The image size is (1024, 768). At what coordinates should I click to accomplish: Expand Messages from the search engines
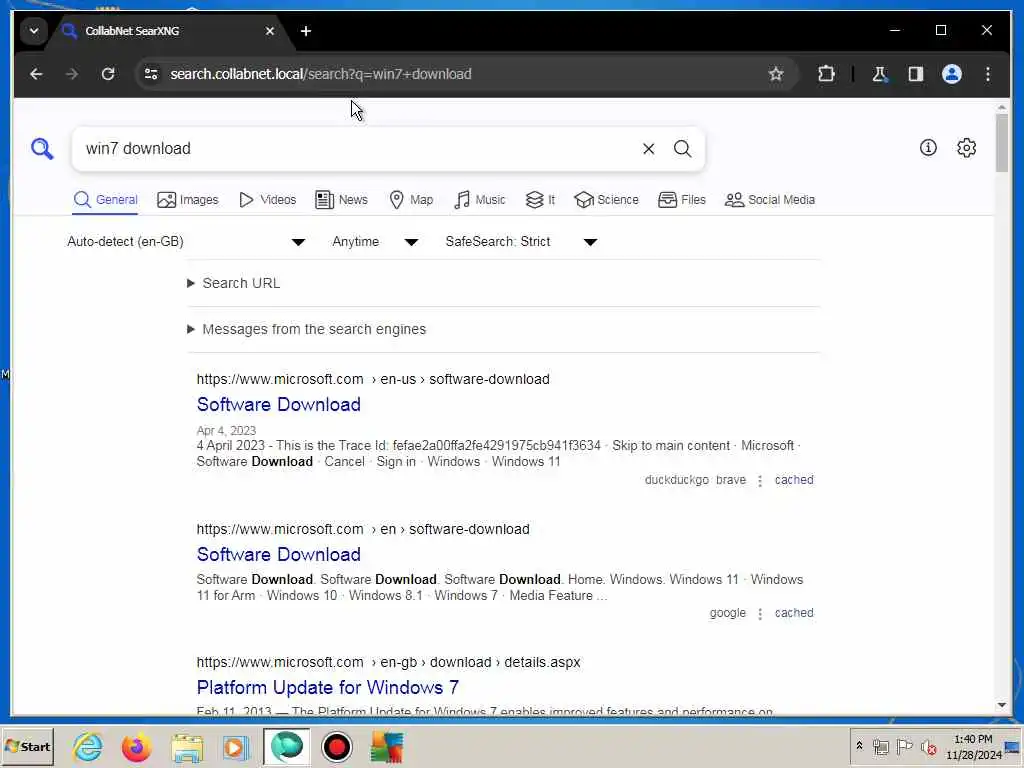307,329
